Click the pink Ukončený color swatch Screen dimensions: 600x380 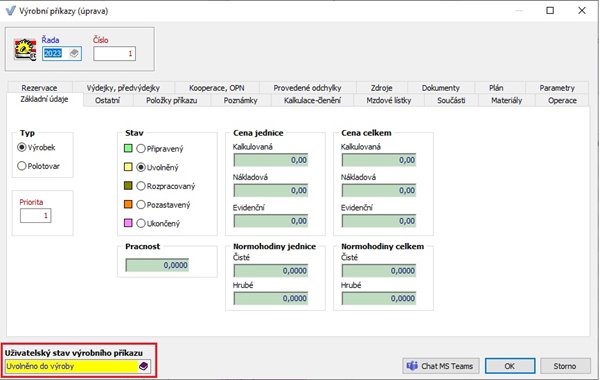click(x=128, y=223)
